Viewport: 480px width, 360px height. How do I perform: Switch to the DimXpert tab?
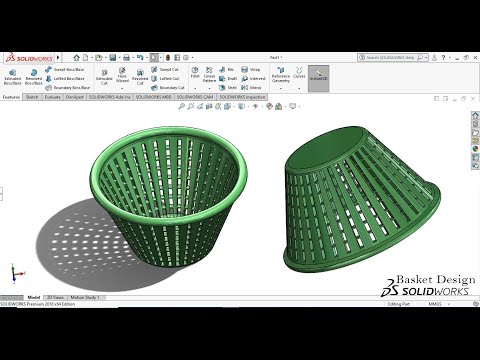pyautogui.click(x=75, y=97)
